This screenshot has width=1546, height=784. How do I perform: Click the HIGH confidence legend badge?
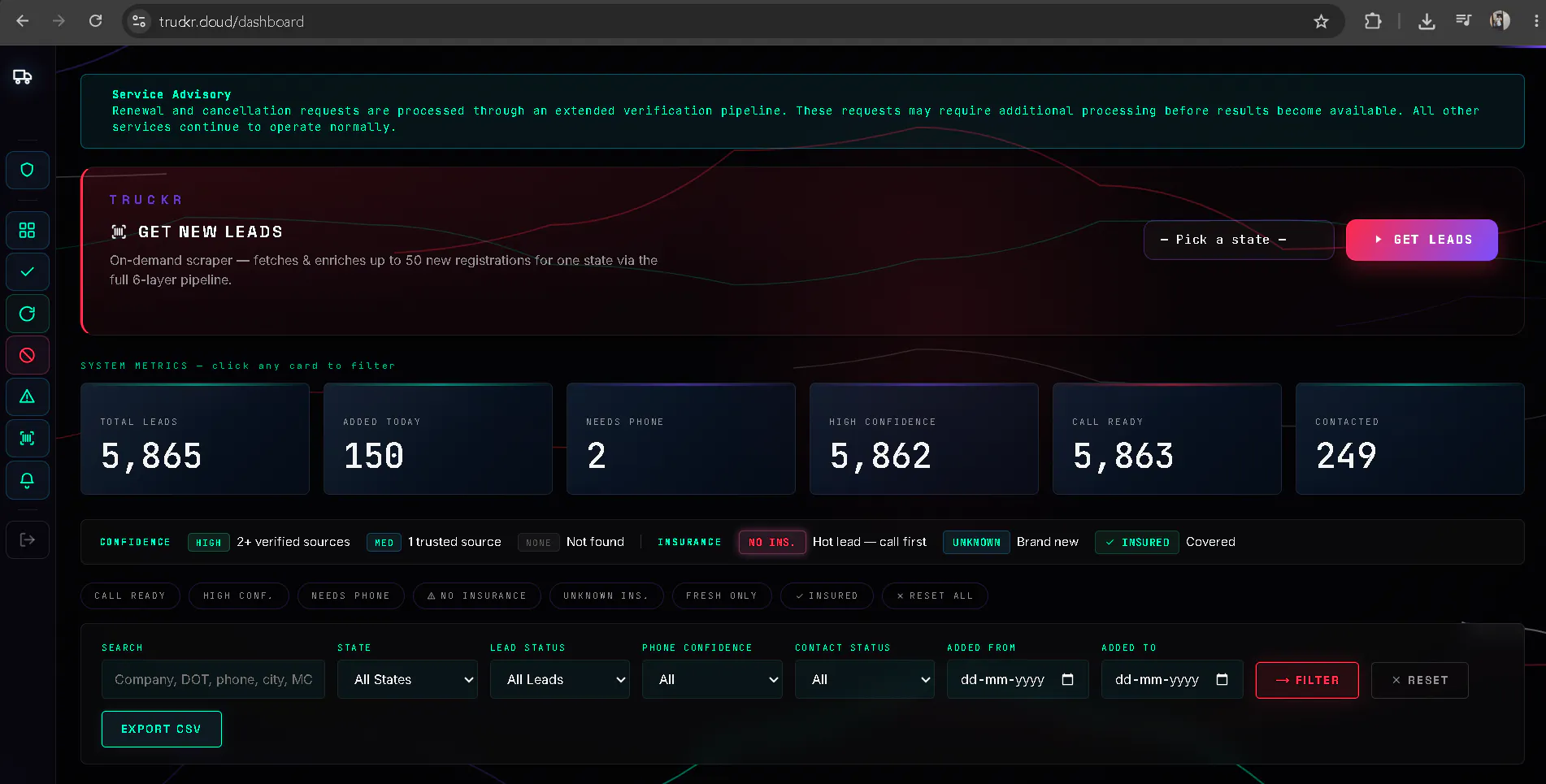(209, 542)
